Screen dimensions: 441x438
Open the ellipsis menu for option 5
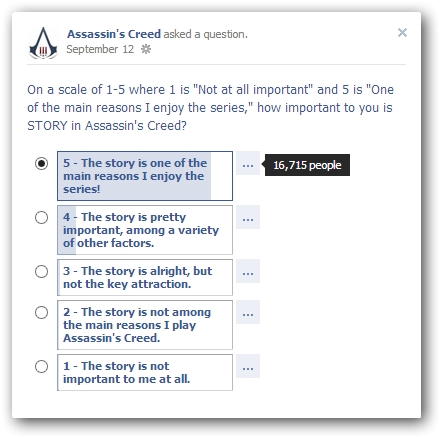point(248,163)
